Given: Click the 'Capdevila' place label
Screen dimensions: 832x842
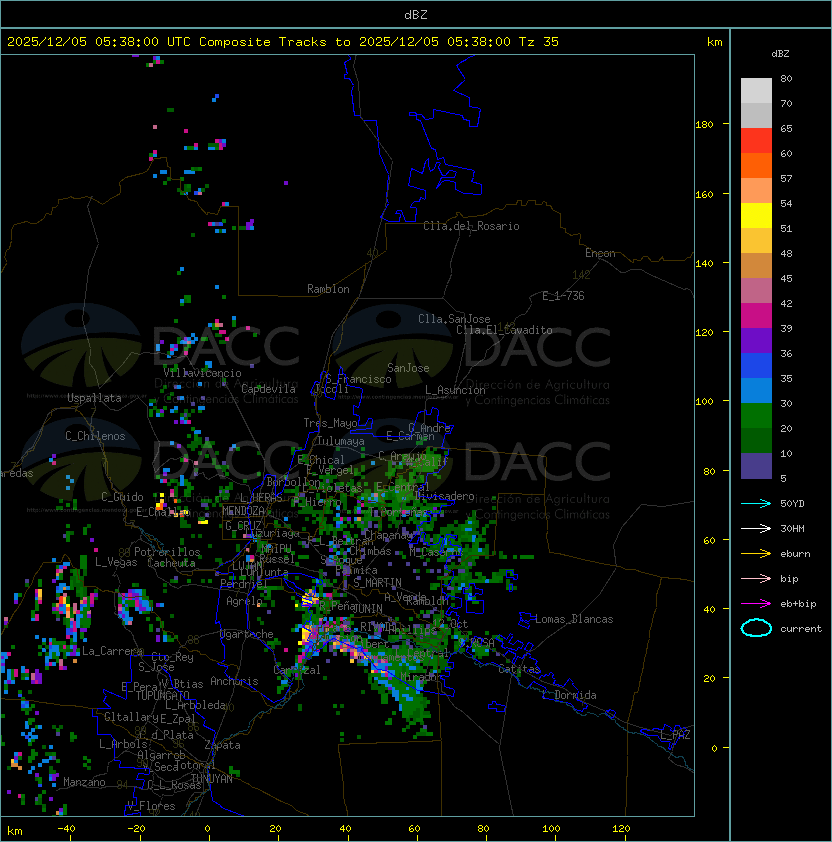Looking at the screenshot, I should pos(269,389).
